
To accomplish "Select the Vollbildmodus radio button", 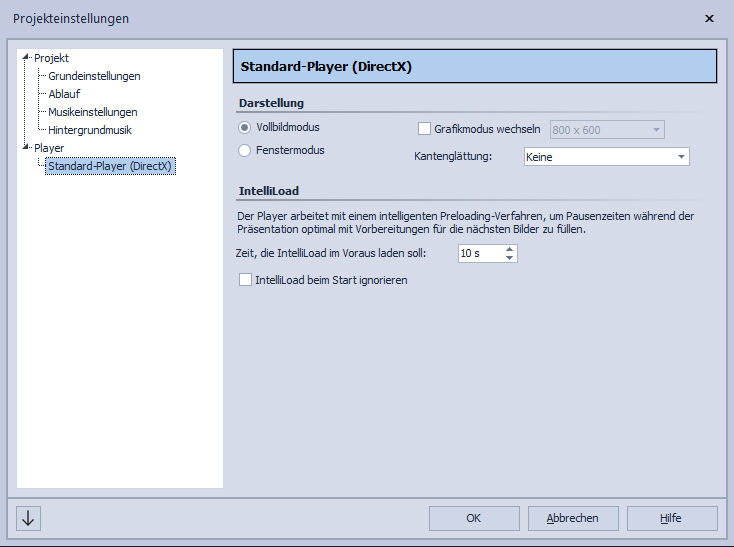I will [244, 128].
